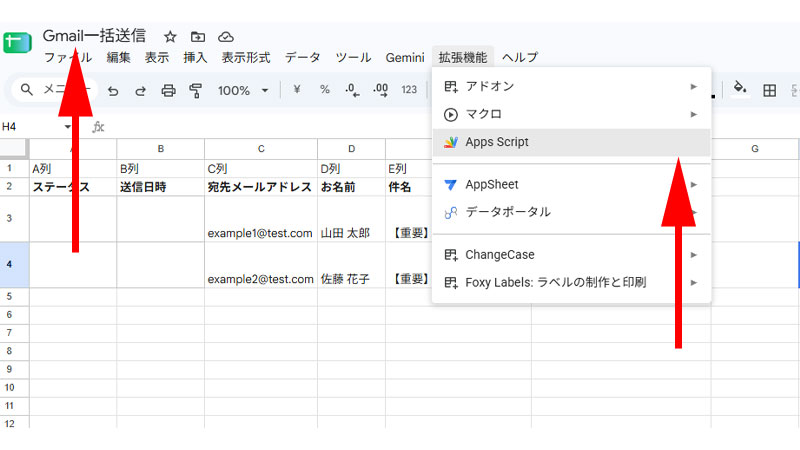Select the 佐藤 花子 cell
This screenshot has width=800, height=450.
pos(352,265)
